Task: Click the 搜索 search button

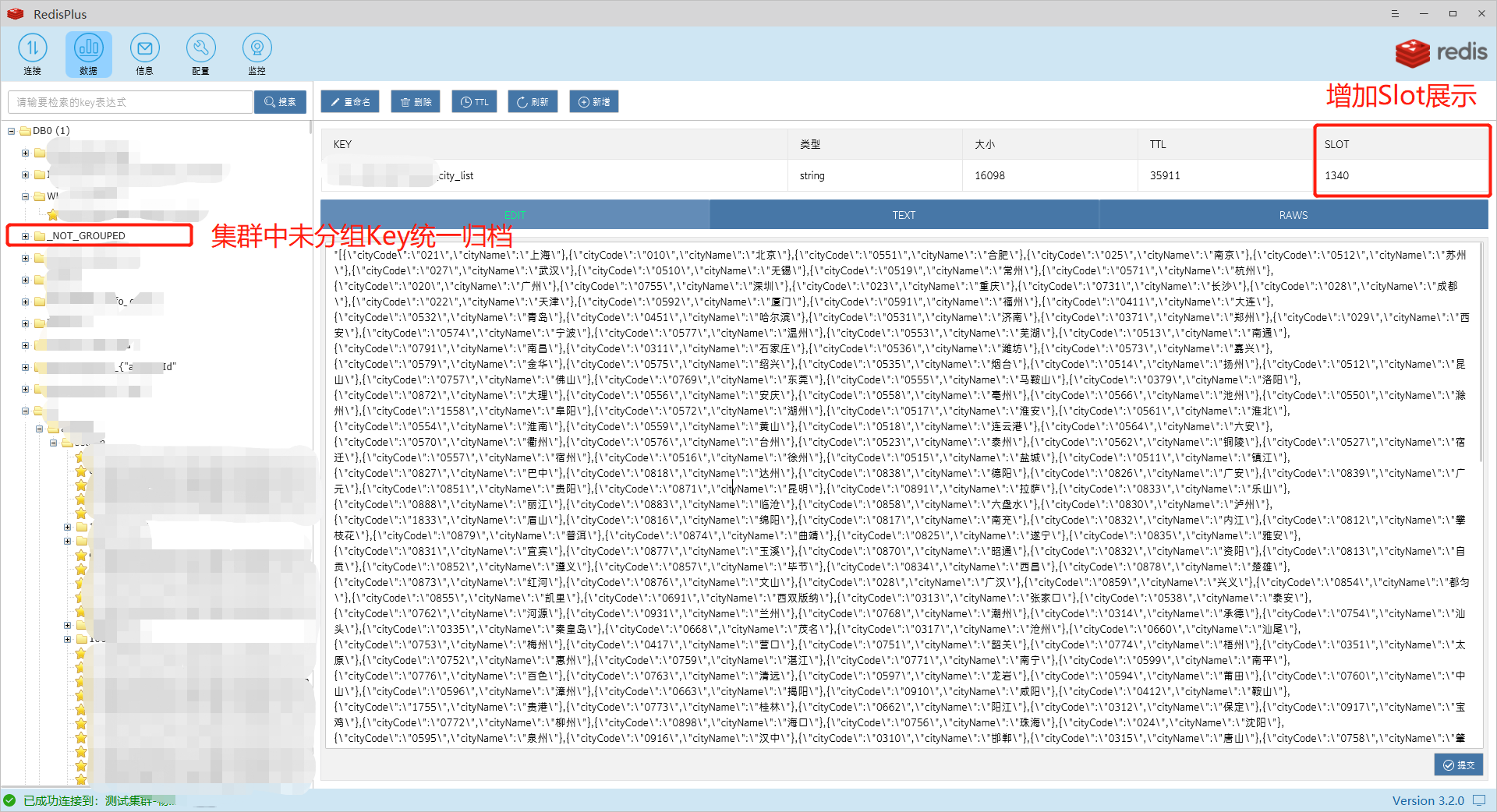Action: point(280,102)
